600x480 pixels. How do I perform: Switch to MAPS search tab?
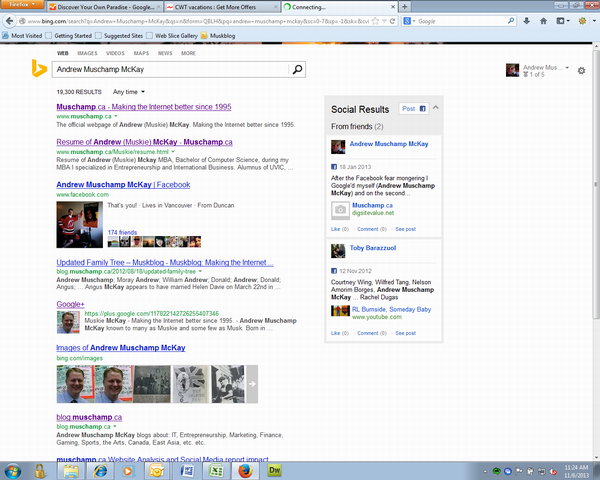pyautogui.click(x=141, y=53)
